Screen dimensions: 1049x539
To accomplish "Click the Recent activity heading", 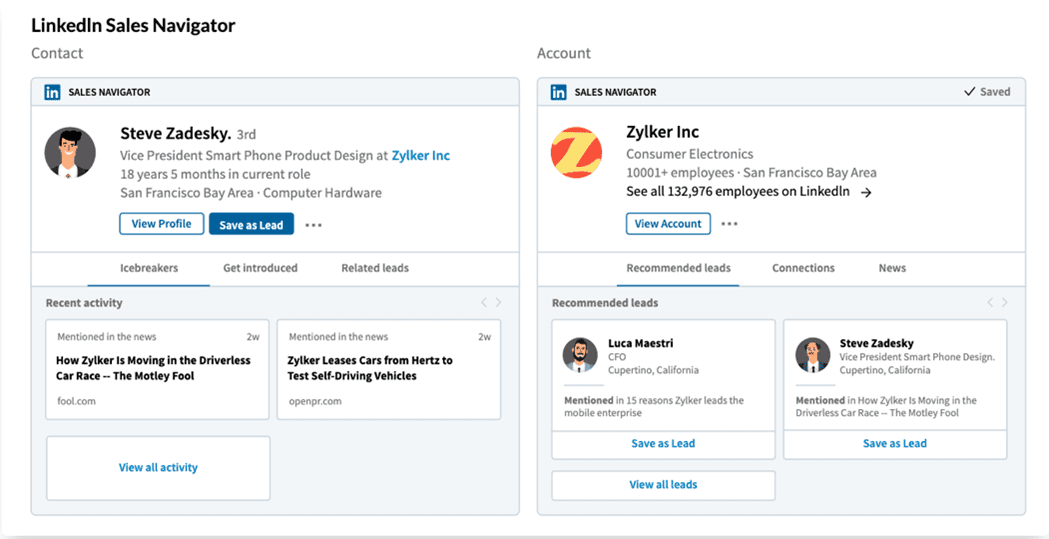I will [84, 303].
